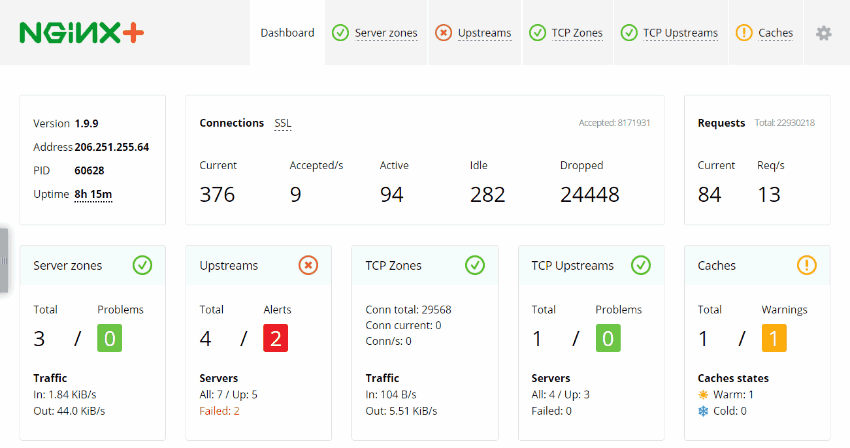Screen dimensions: 850x448
Task: Switch to the Dashboard tab
Action: click(x=287, y=33)
